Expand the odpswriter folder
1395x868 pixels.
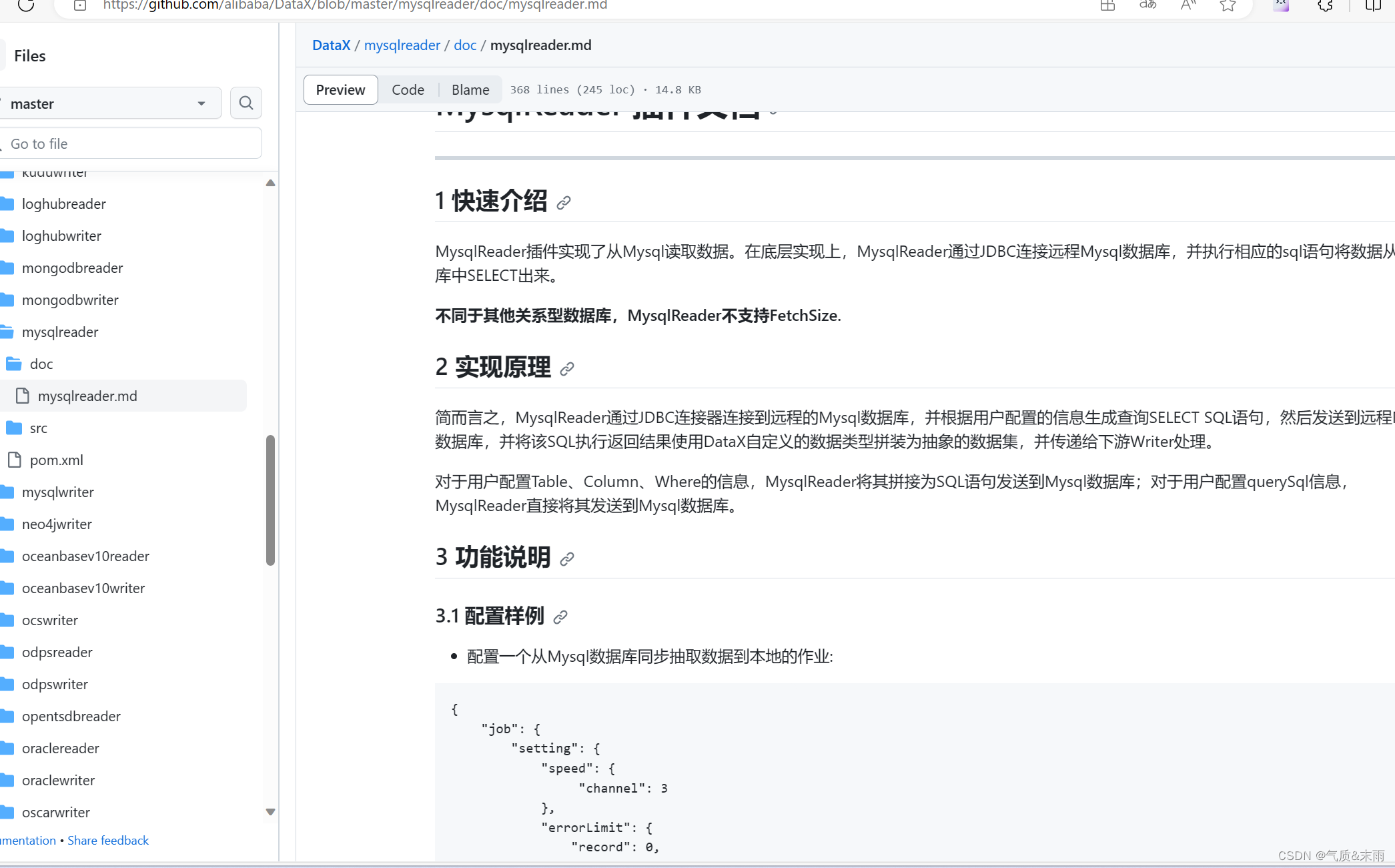(x=55, y=684)
